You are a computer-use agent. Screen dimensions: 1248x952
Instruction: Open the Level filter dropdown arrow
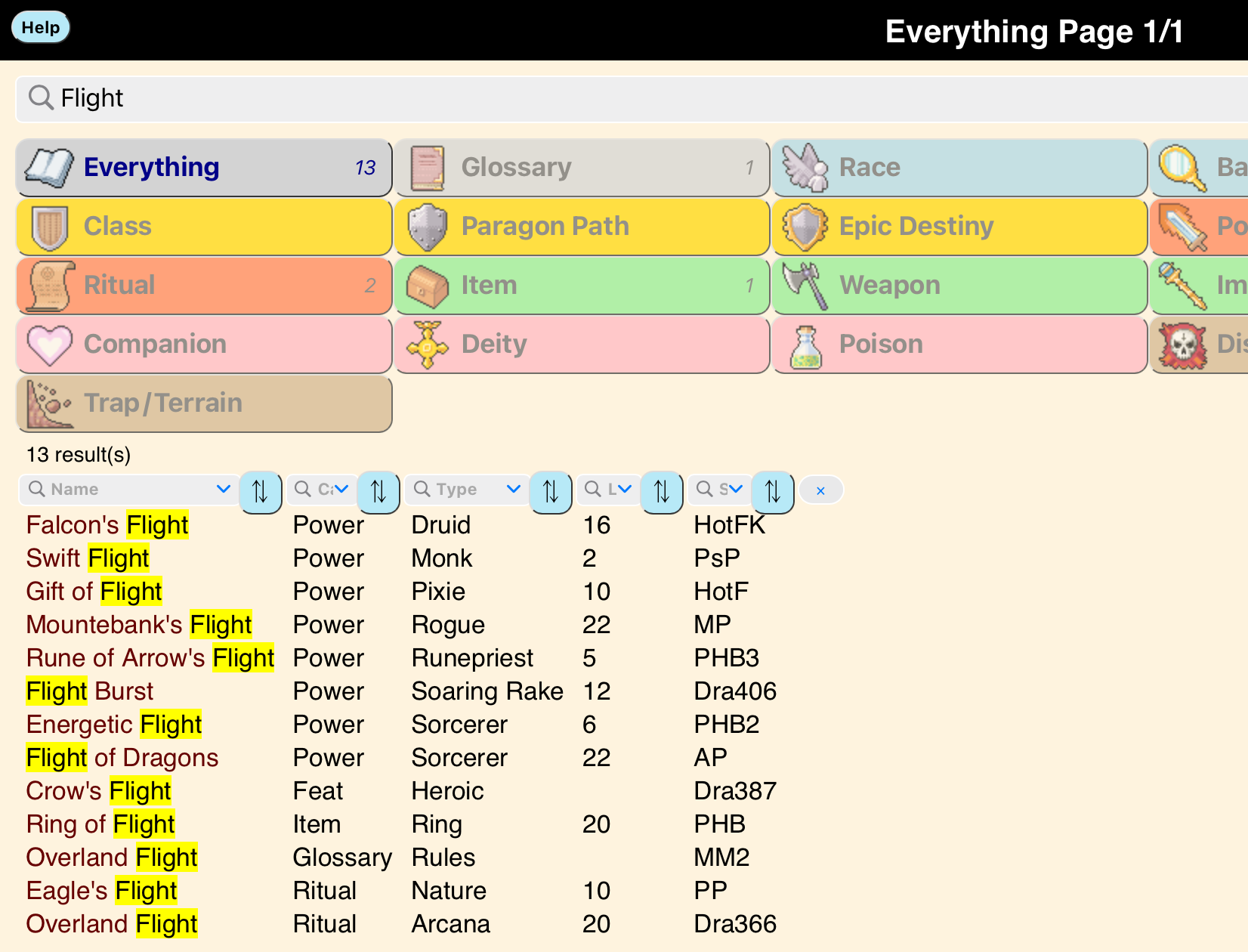(x=625, y=489)
